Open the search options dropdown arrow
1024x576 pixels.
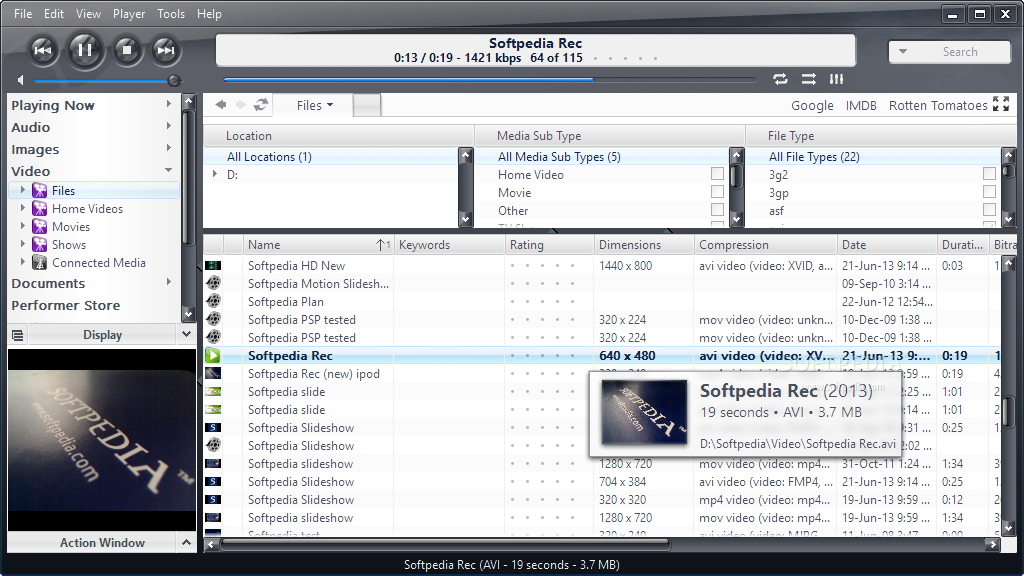point(903,52)
